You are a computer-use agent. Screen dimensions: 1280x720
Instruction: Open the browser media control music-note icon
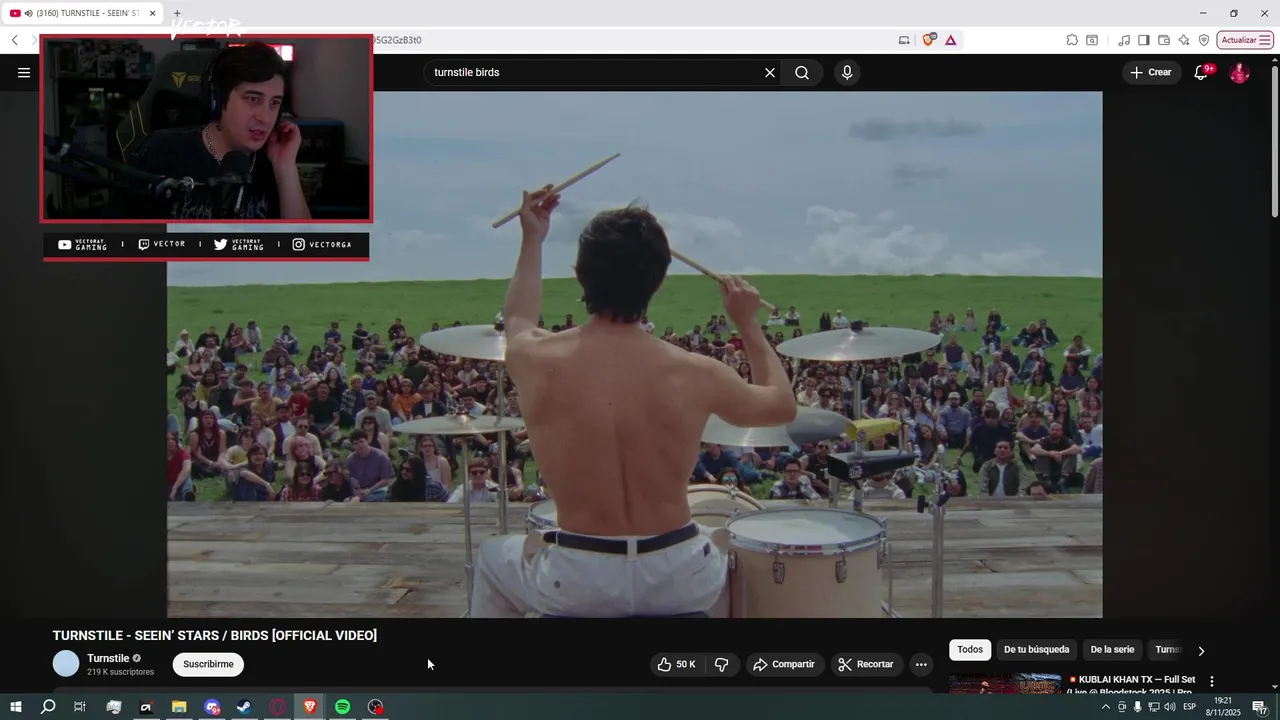(x=1124, y=40)
